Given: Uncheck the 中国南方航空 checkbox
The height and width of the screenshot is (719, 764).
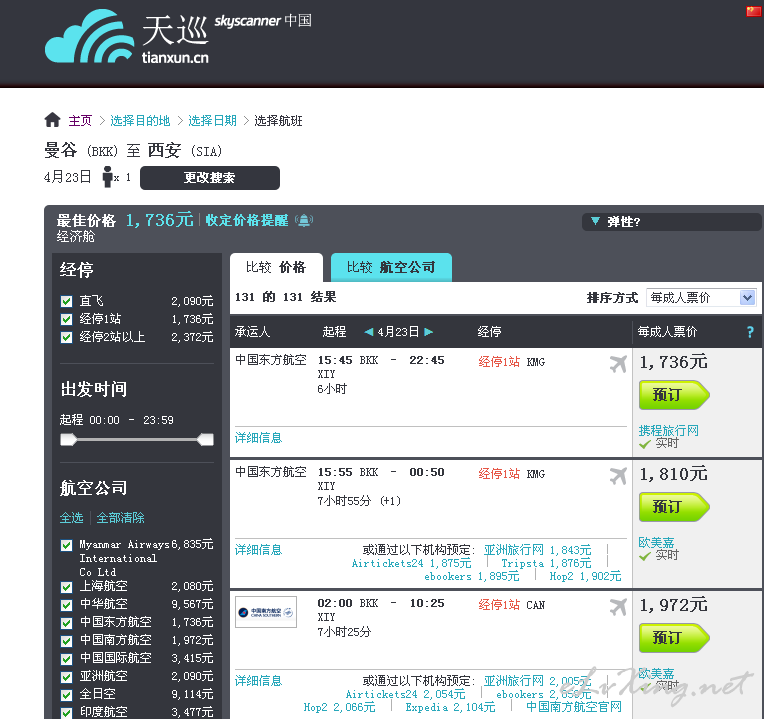Looking at the screenshot, I should pos(66,641).
